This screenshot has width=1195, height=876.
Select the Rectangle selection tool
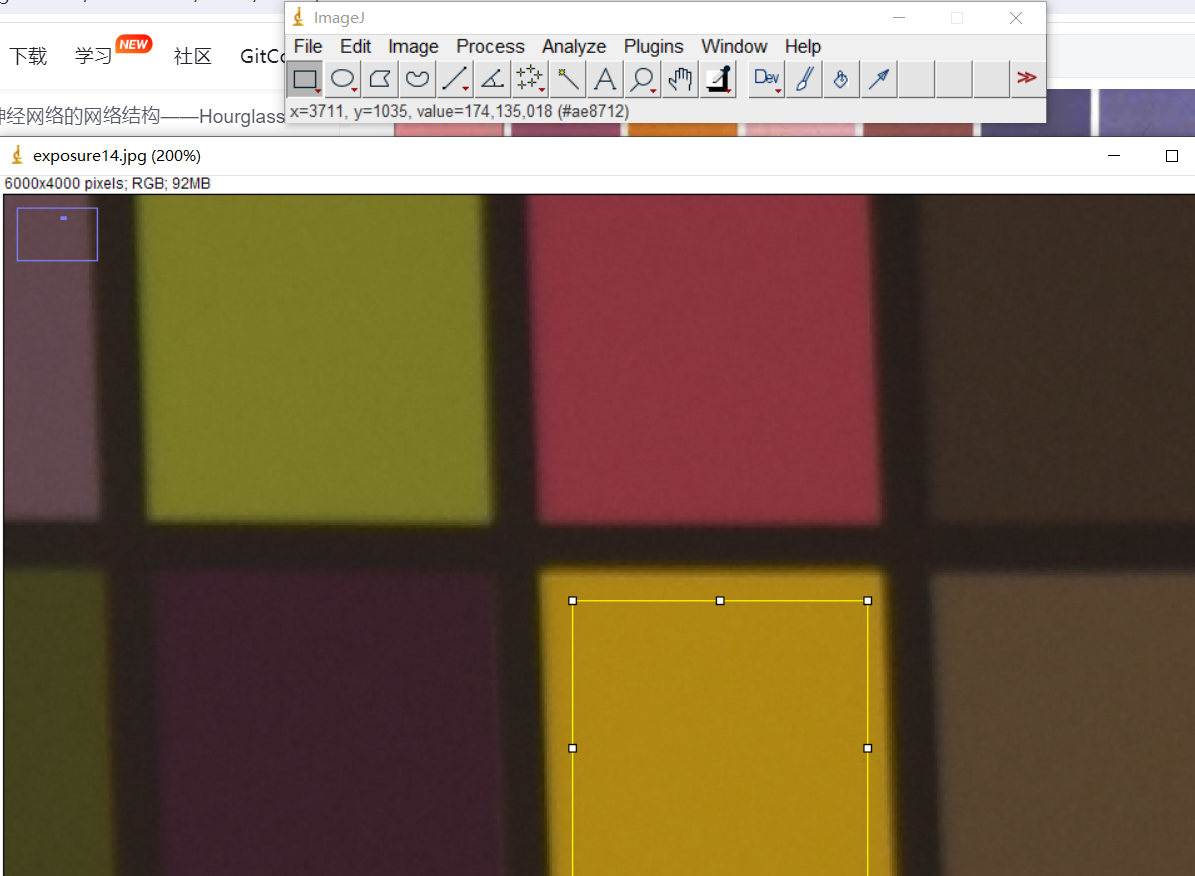(305, 79)
